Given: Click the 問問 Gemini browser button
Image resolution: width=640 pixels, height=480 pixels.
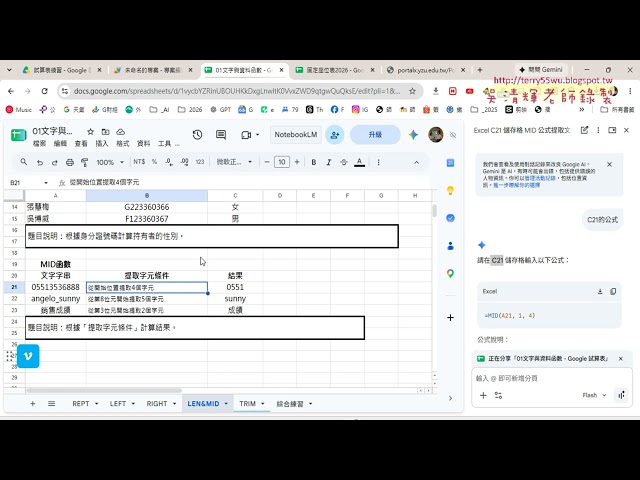Looking at the screenshot, I should click(541, 69).
